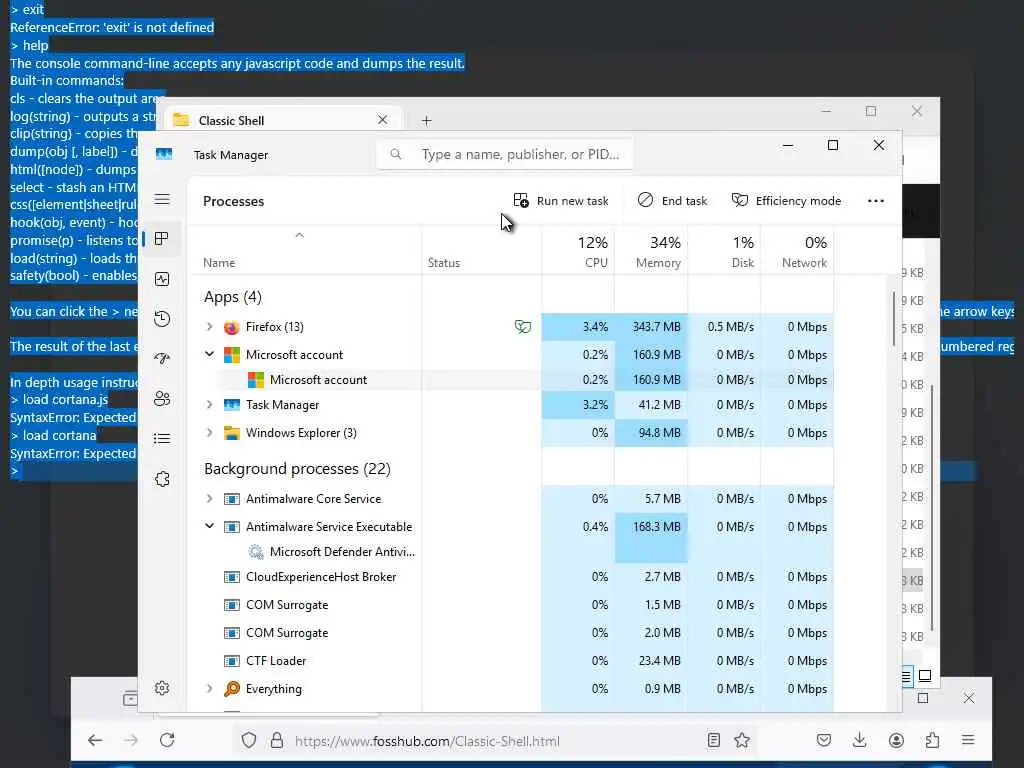1024x768 pixels.
Task: Collapse Antimalware Service Executable group
Action: click(209, 526)
